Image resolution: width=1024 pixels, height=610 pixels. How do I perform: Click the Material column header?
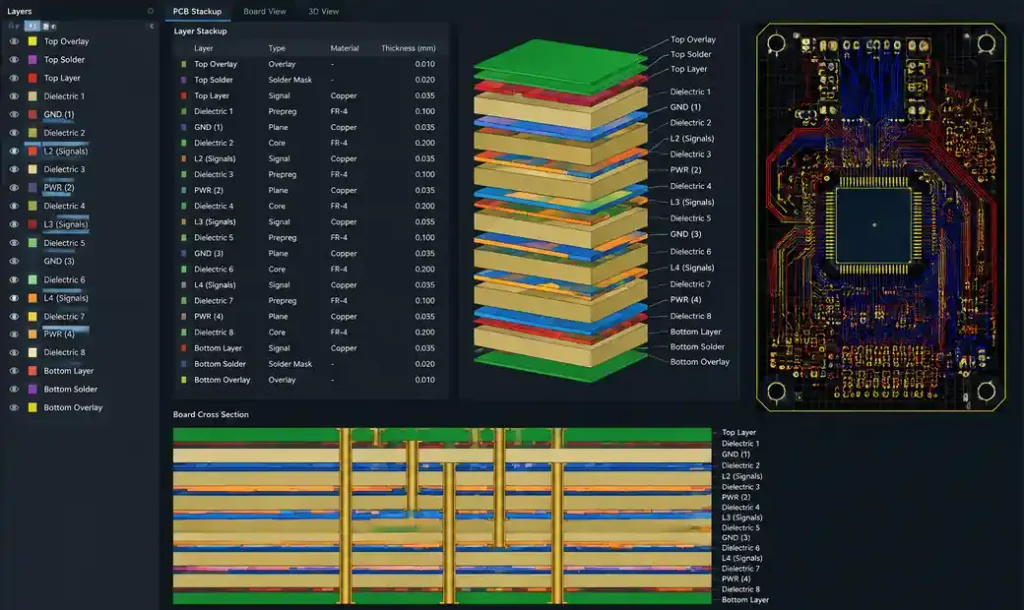click(x=344, y=48)
